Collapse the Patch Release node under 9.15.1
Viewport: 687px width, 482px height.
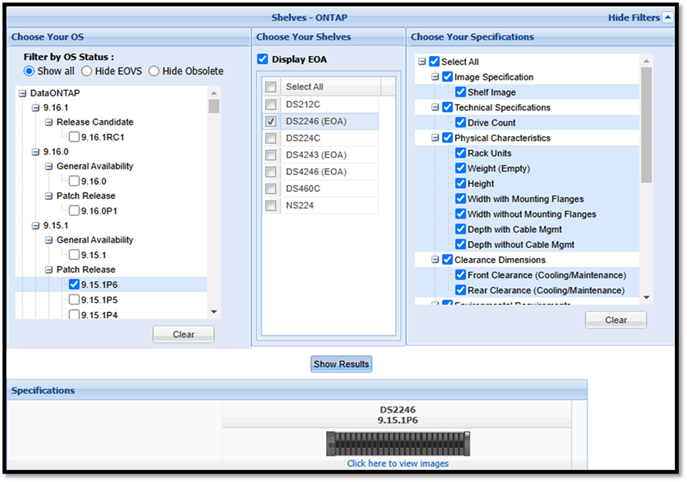pos(48,270)
